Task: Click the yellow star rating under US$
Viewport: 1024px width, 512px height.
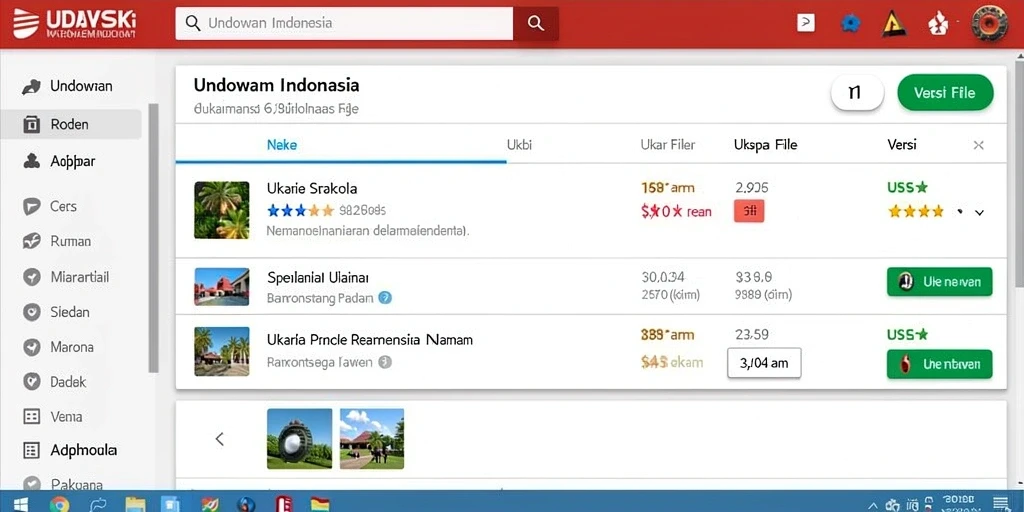Action: [x=916, y=212]
